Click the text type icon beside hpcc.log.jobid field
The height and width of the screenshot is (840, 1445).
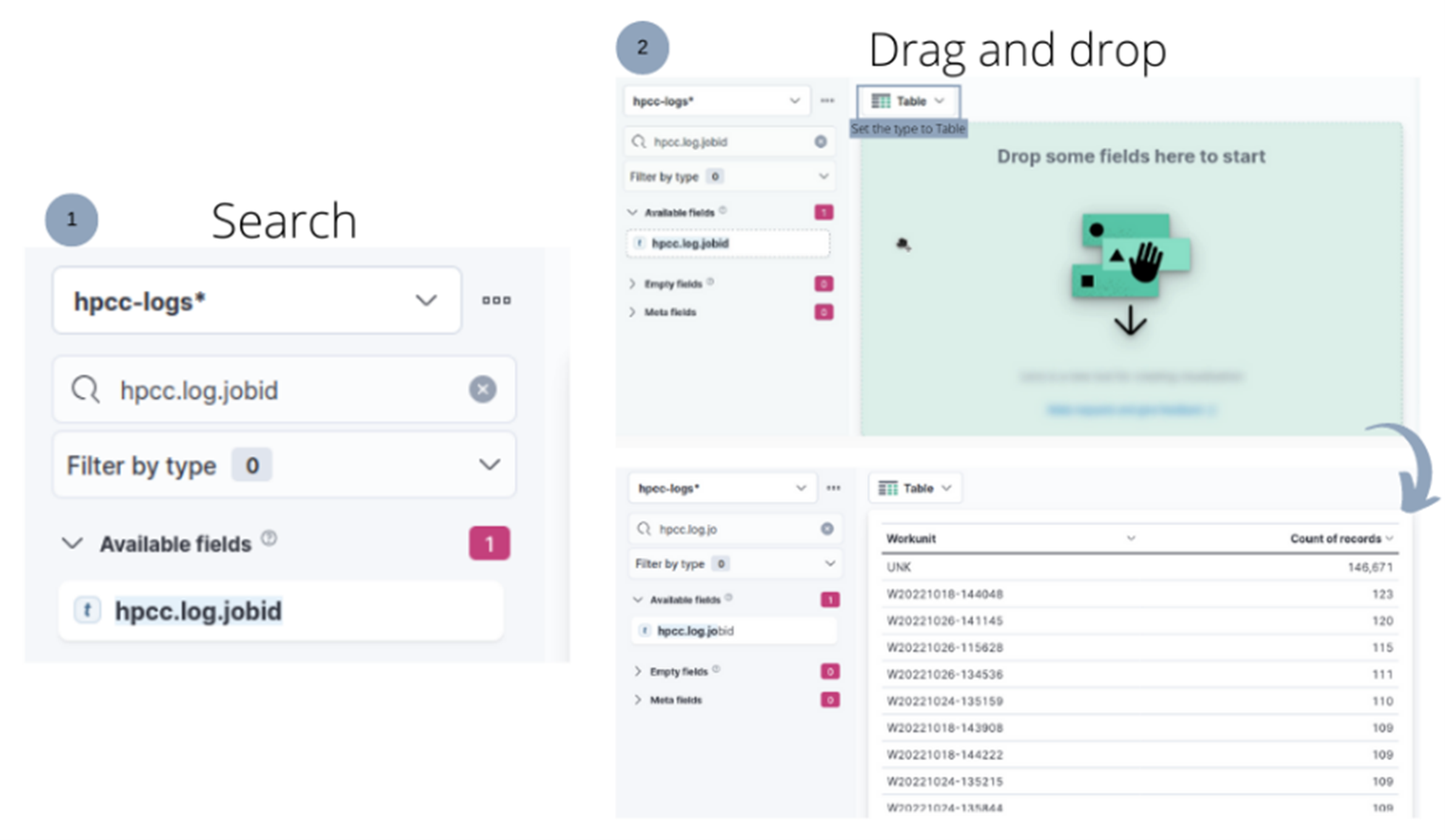(87, 611)
